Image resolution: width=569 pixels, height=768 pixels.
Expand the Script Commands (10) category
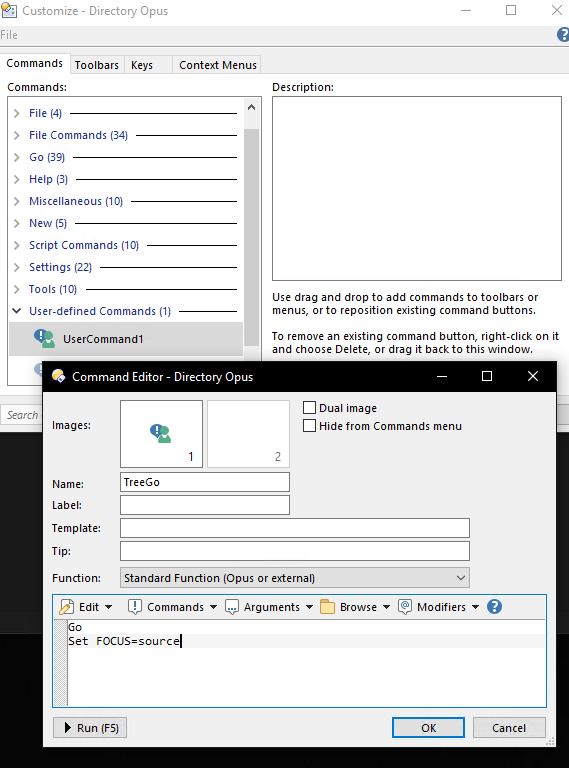point(17,245)
